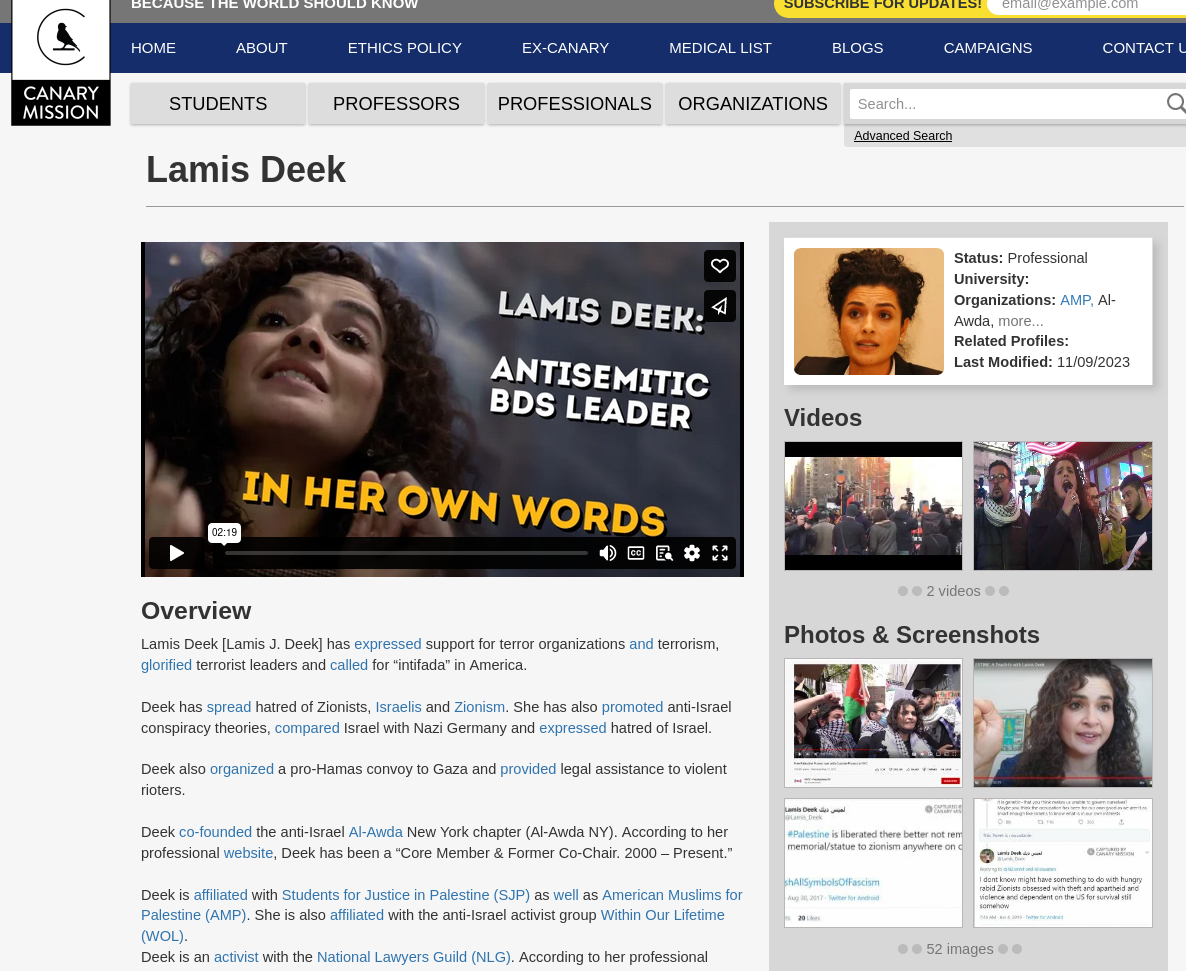Click the 'activist' link
This screenshot has width=1186, height=971.
[236, 957]
